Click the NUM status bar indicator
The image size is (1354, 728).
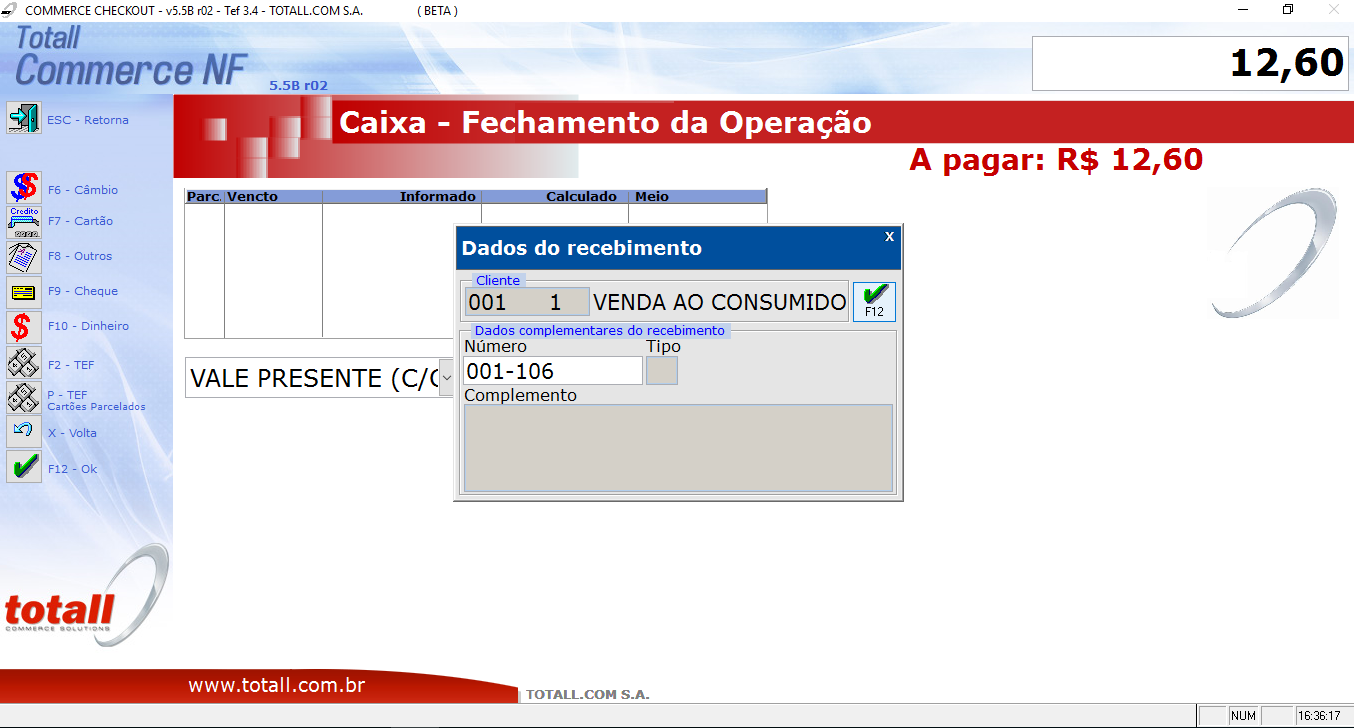(x=1243, y=716)
